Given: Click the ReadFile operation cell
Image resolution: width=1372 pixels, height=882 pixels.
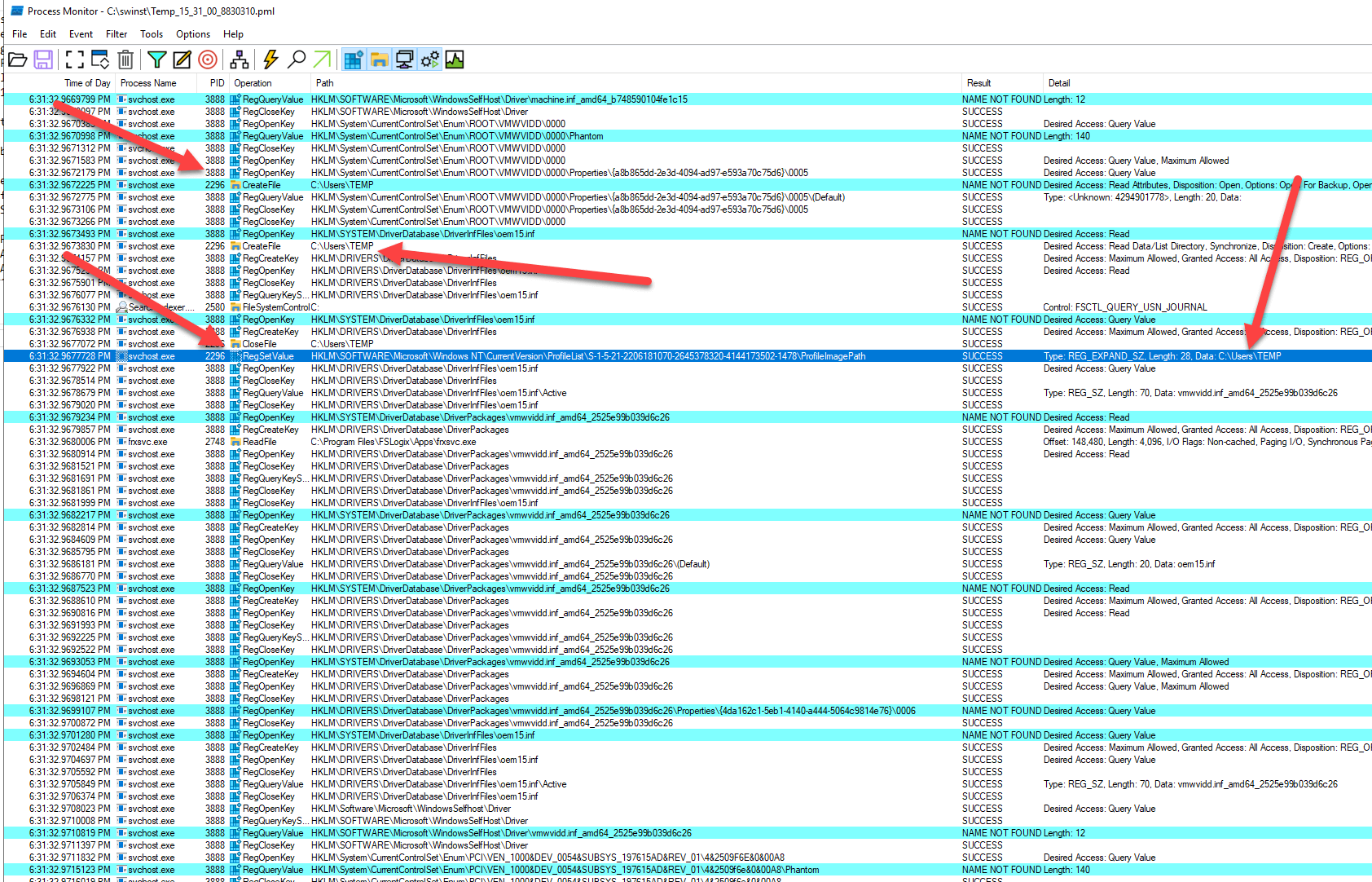Looking at the screenshot, I should click(260, 442).
